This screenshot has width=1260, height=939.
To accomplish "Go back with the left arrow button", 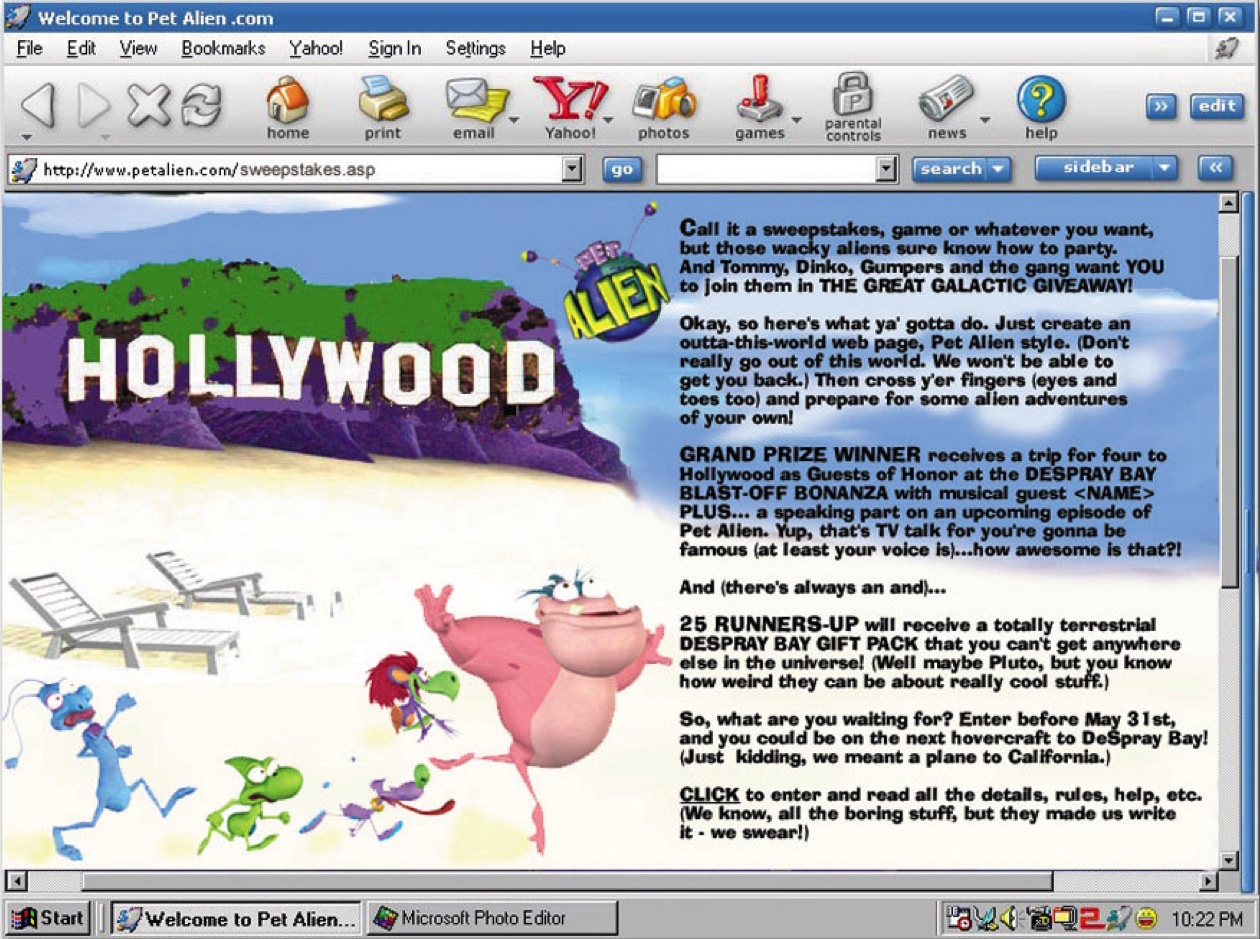I will (37, 105).
